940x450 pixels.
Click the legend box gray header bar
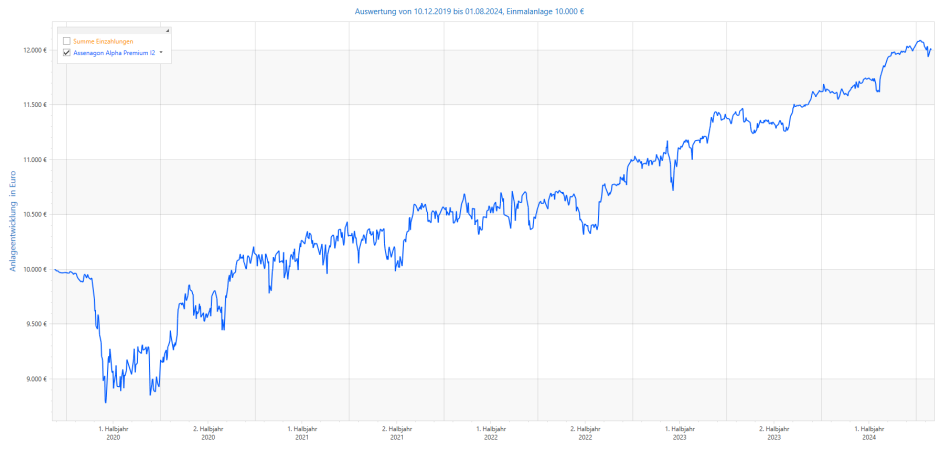110,32
